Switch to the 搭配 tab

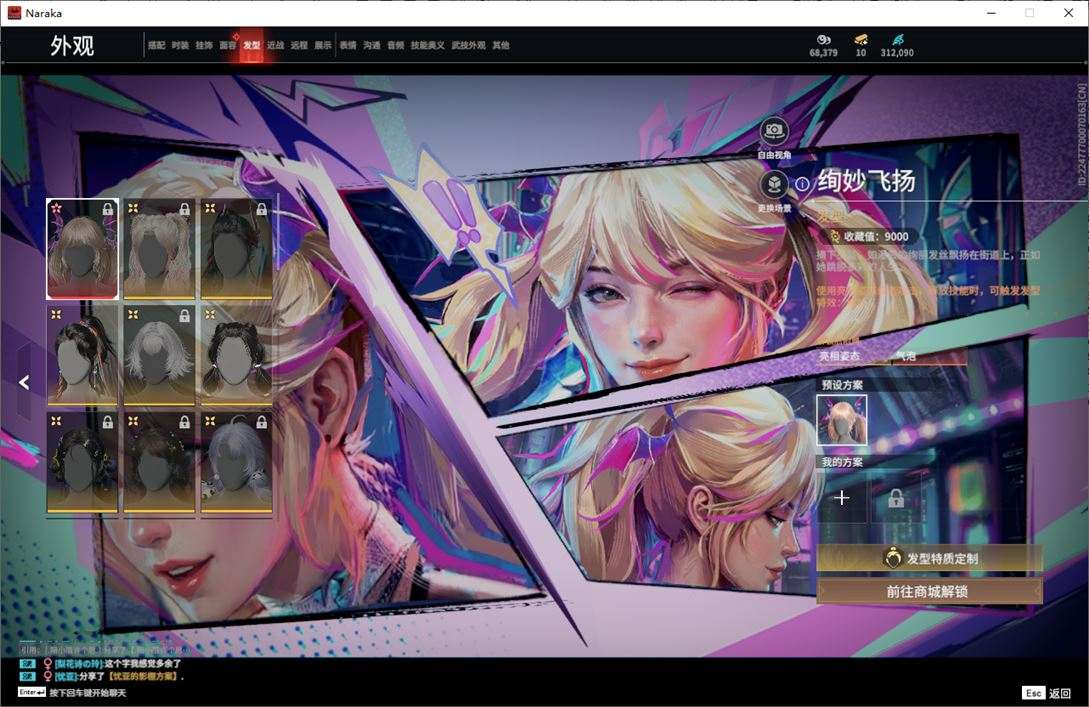click(156, 45)
